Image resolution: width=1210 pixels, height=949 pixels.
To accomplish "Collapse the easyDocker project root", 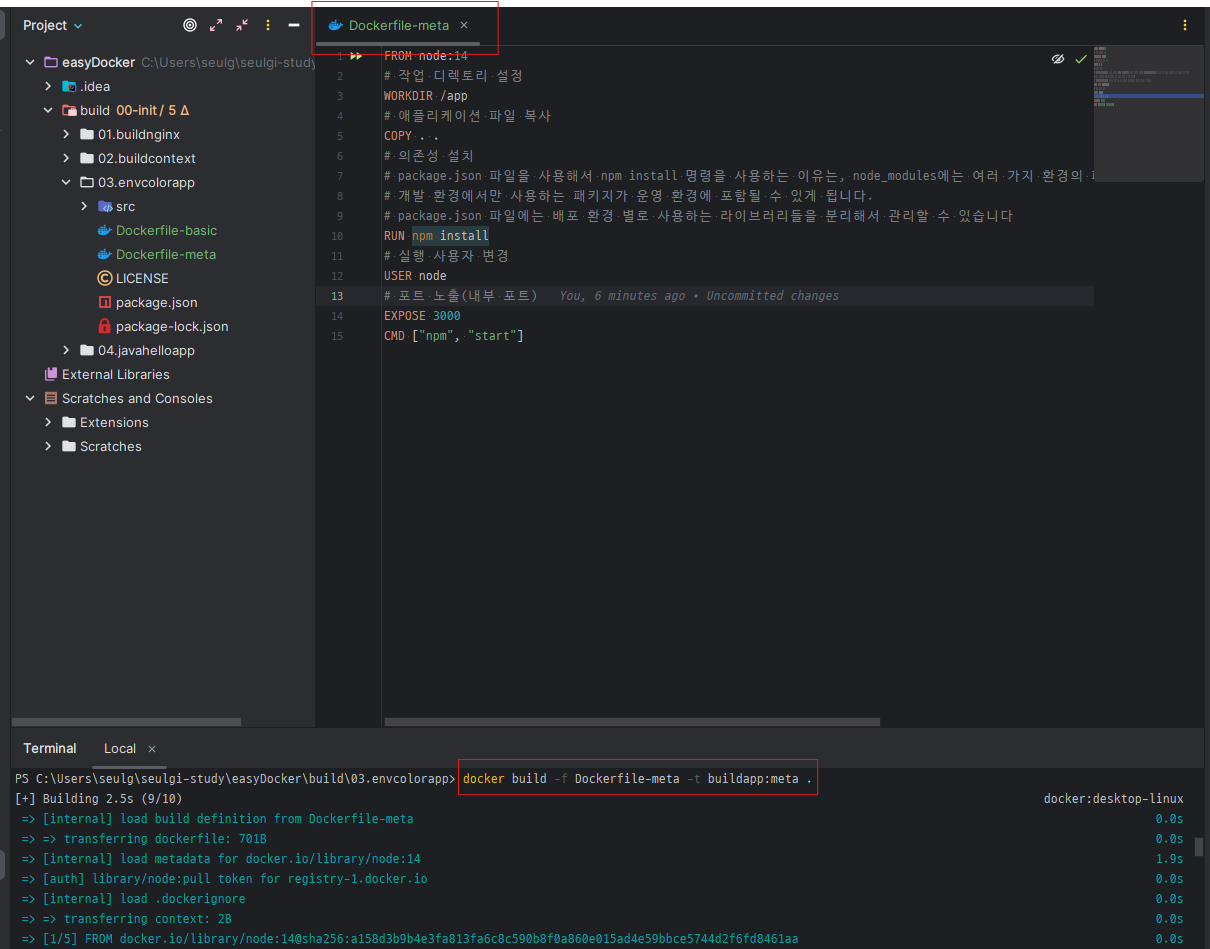I will 30,62.
